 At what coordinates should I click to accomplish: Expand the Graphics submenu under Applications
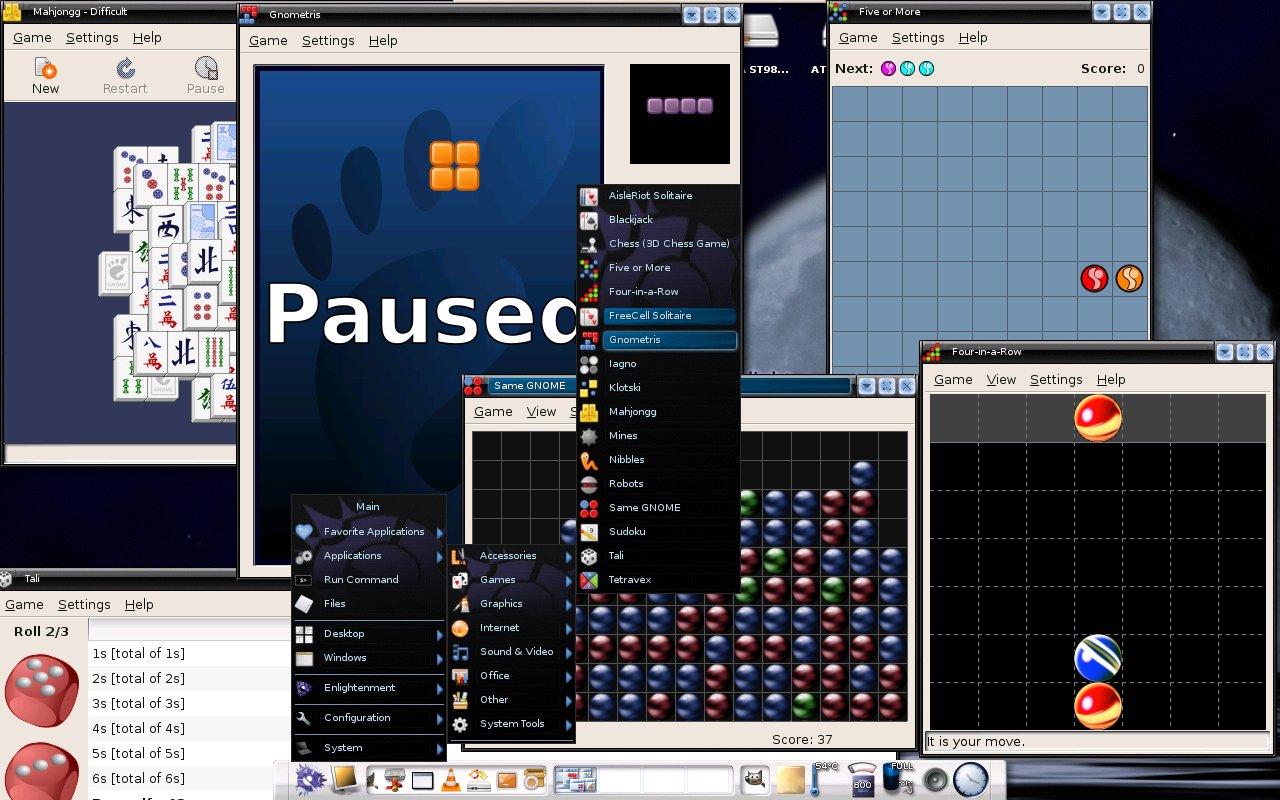(x=511, y=603)
